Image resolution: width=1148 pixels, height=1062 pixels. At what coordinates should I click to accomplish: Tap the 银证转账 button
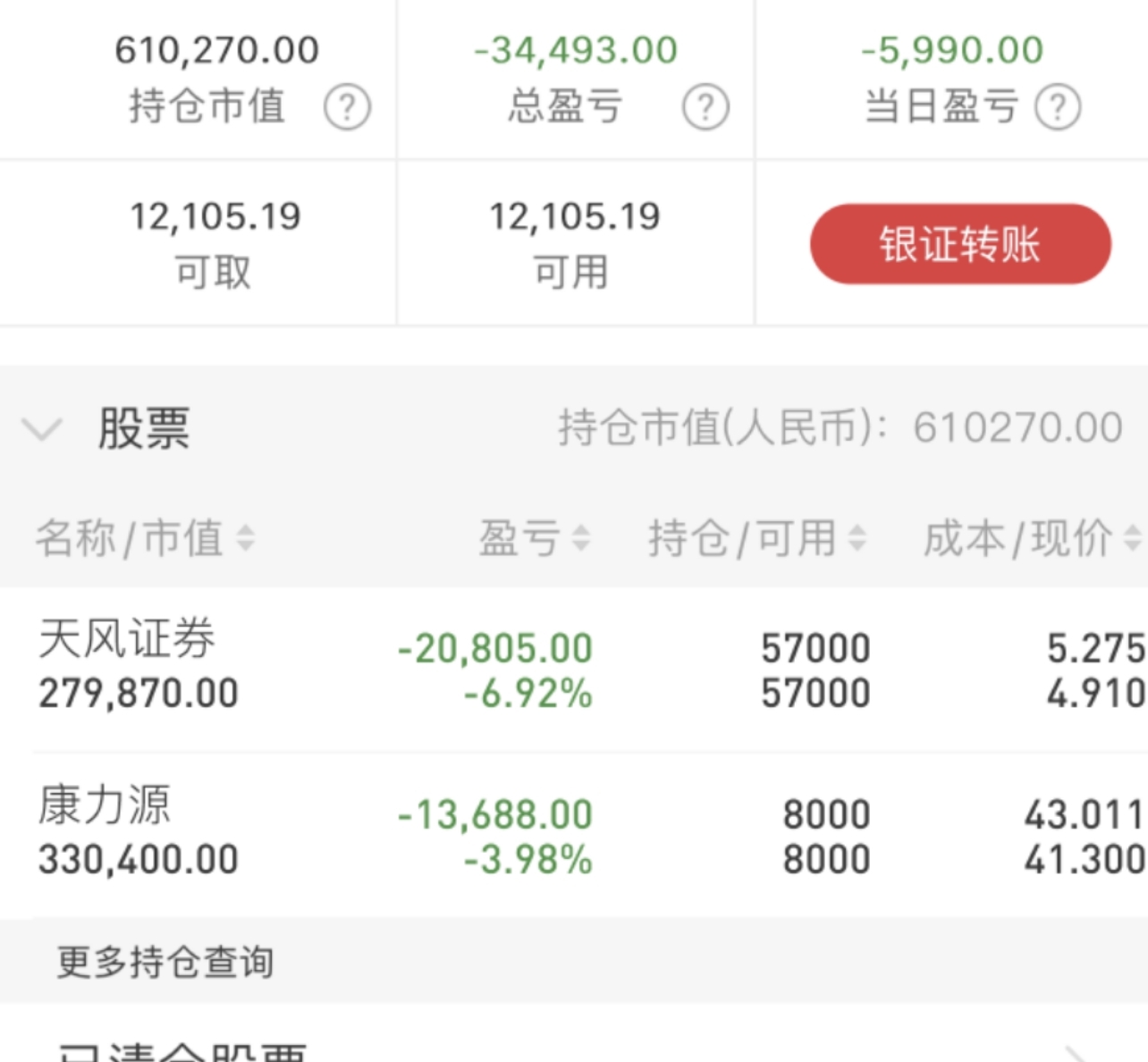point(960,244)
